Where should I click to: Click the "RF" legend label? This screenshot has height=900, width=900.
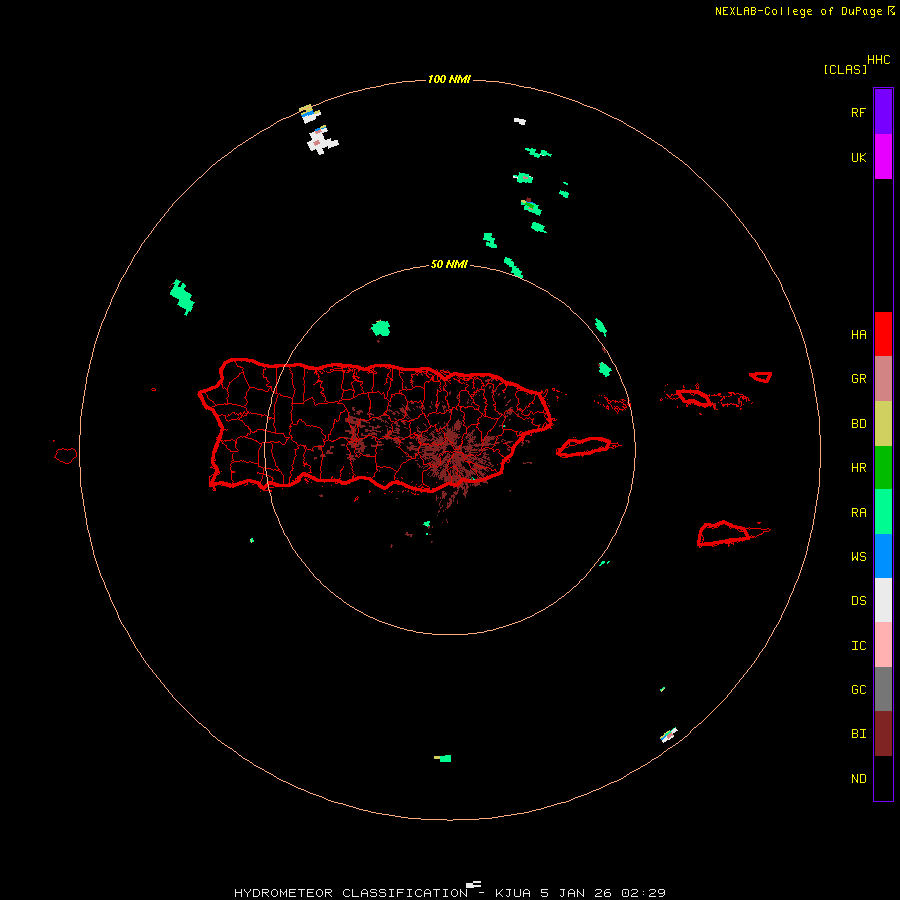pos(858,113)
